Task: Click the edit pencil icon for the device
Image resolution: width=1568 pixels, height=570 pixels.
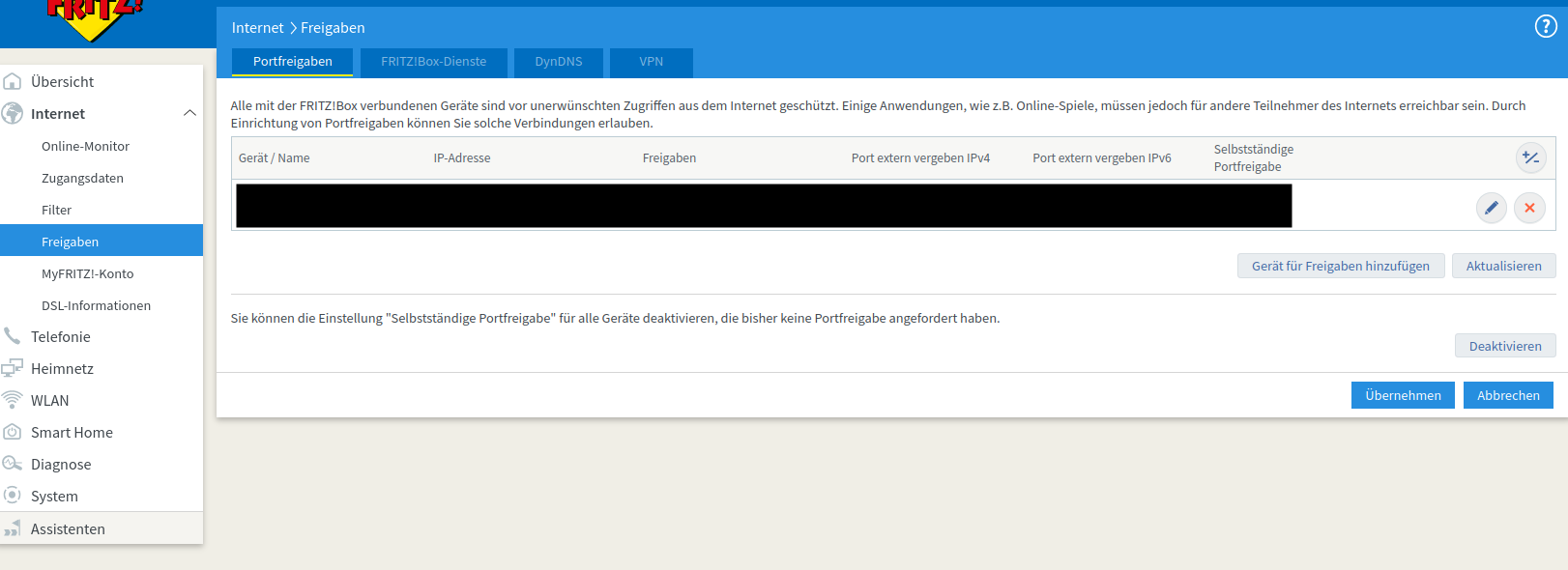Action: 1491,208
